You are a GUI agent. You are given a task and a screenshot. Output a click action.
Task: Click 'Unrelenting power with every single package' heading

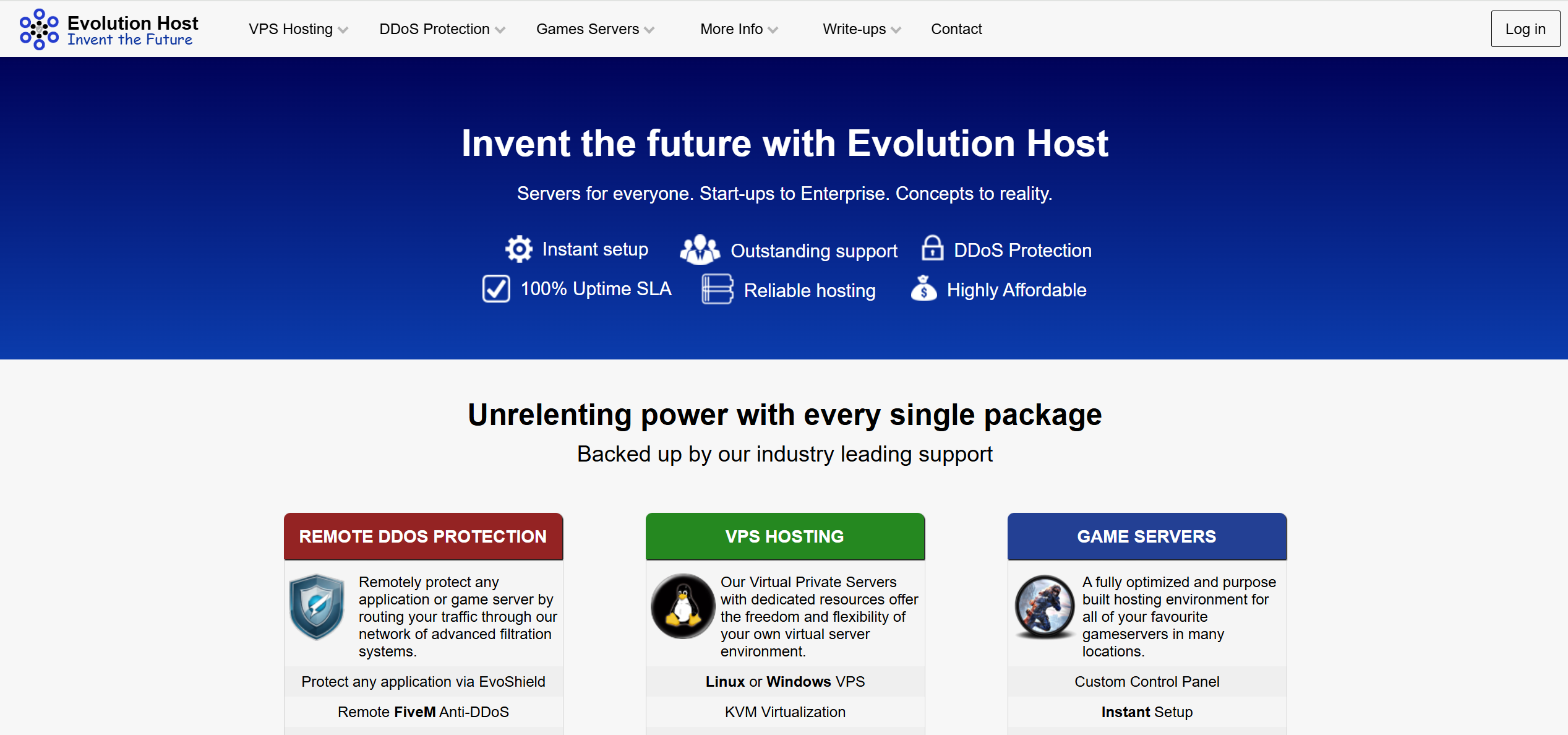(784, 415)
